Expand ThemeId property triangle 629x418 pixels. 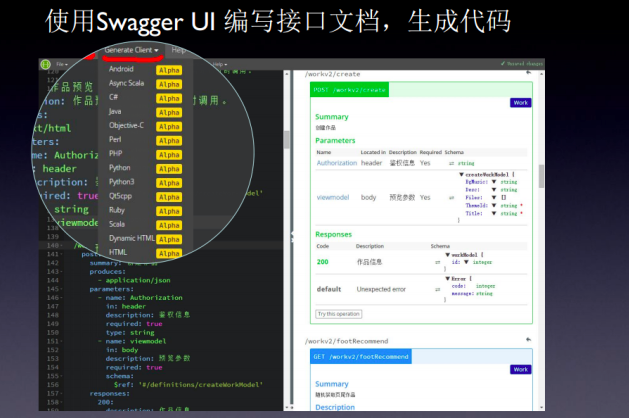[494, 205]
